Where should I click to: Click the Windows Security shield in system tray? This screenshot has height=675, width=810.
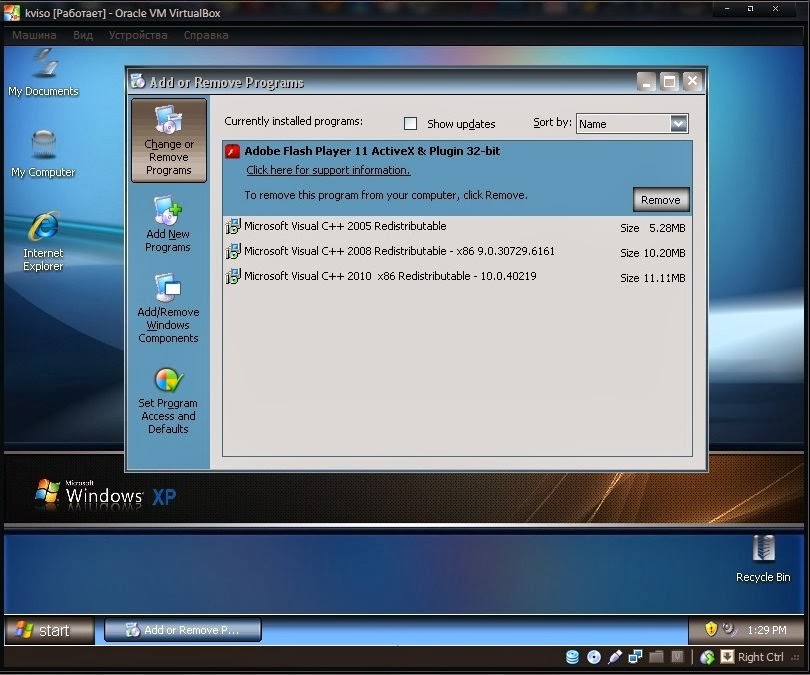(710, 630)
